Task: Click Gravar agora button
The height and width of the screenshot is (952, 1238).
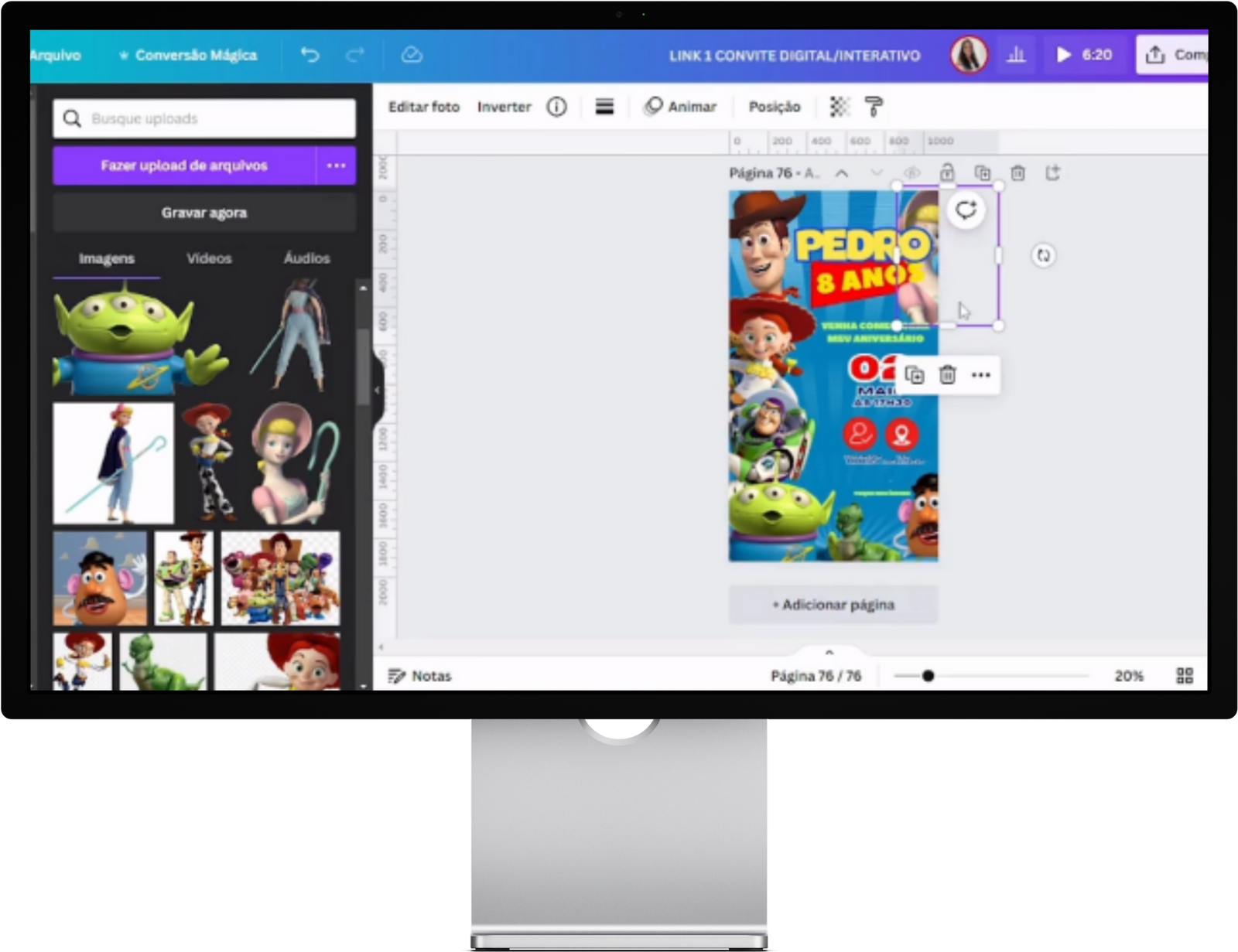Action: [x=204, y=213]
